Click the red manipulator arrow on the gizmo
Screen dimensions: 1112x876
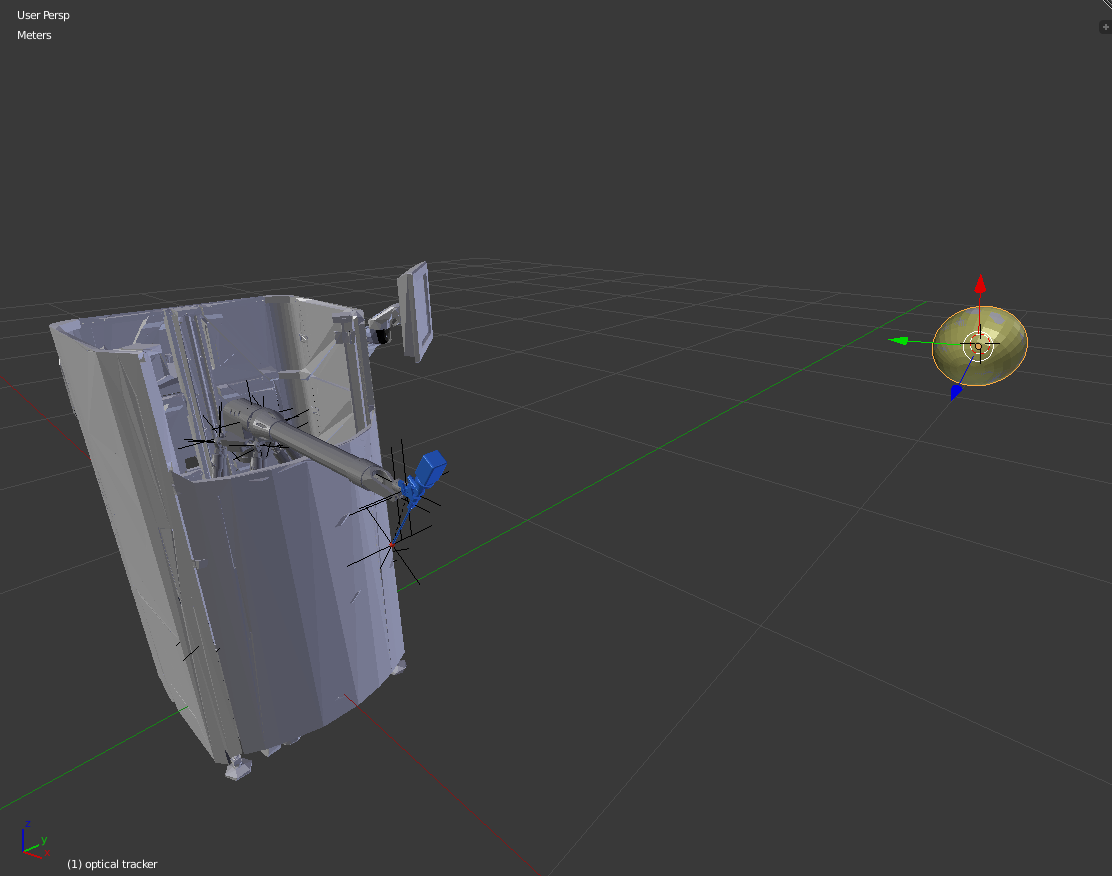(981, 284)
